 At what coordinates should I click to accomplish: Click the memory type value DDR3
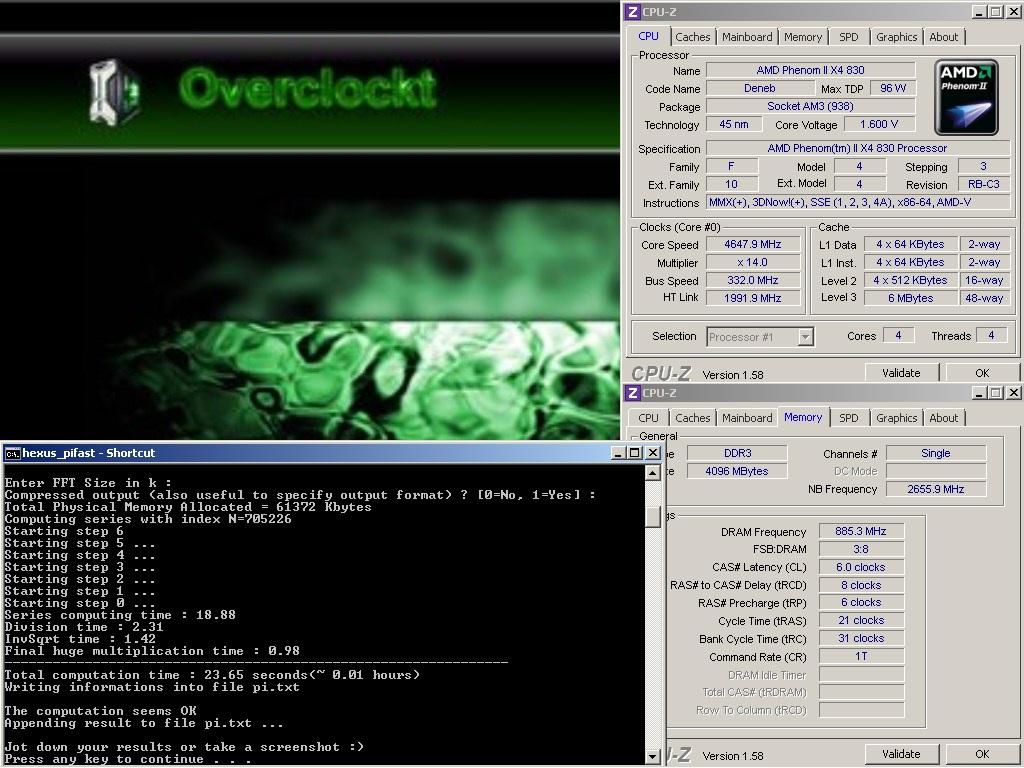(737, 453)
